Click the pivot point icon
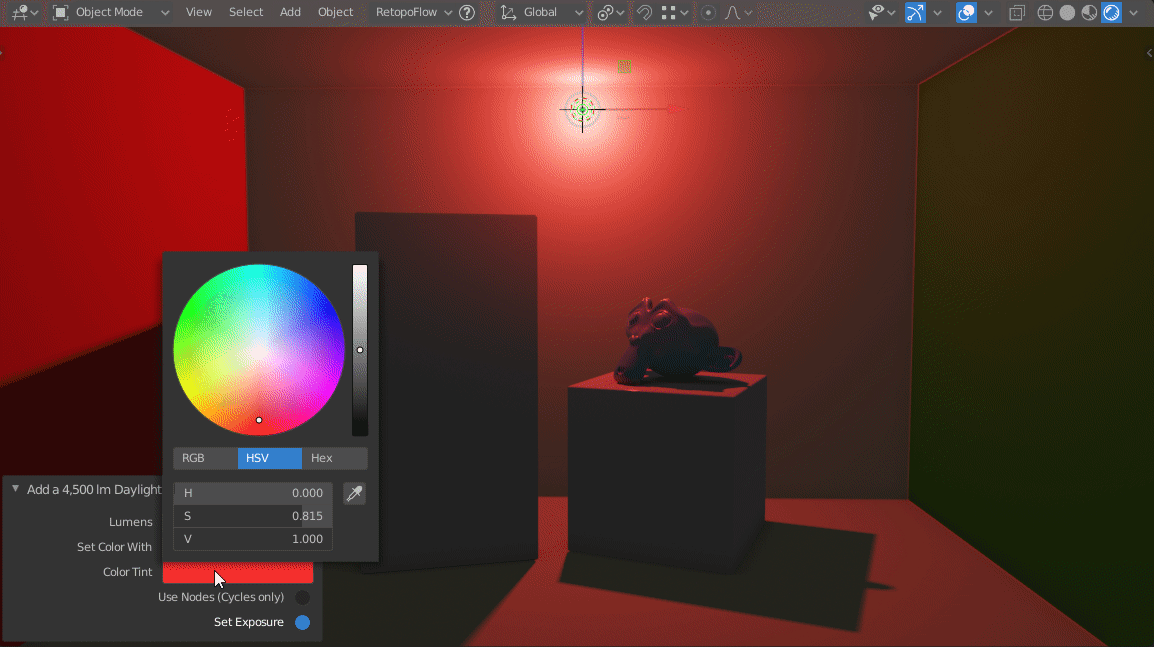 coord(605,13)
